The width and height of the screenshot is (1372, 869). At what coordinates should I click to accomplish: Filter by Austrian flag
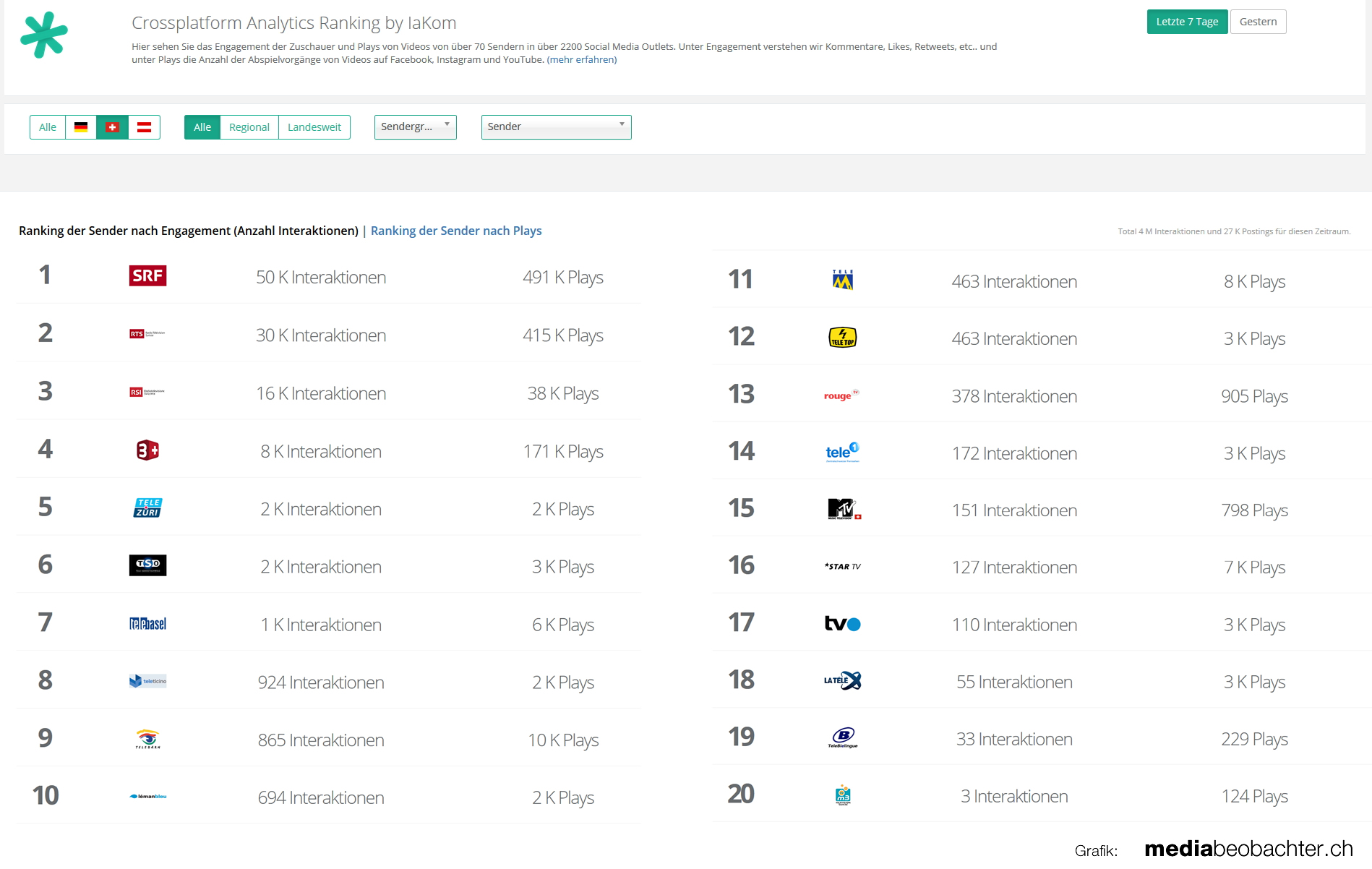[x=144, y=127]
